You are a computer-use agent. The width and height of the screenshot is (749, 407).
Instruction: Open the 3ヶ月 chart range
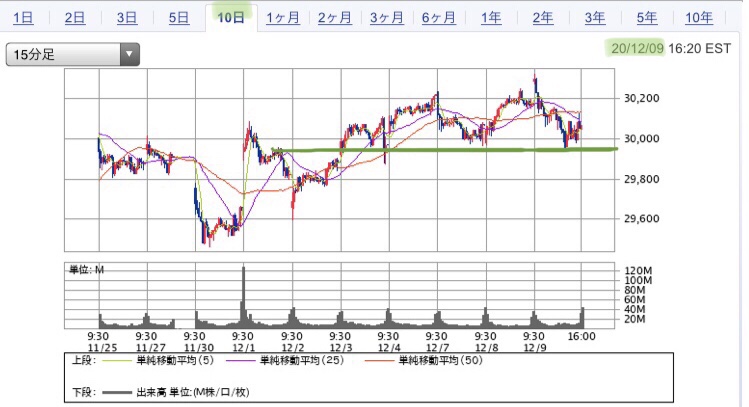(x=387, y=18)
